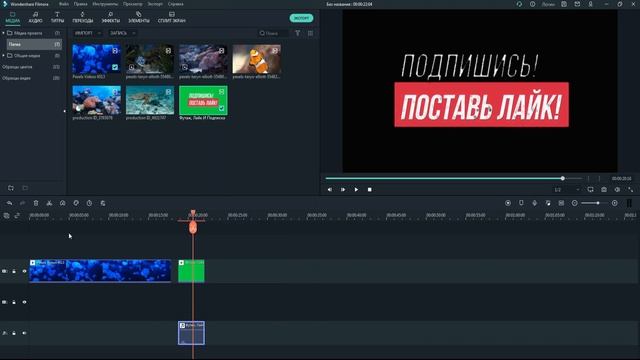Click the stop button in preview
This screenshot has width=640, height=360.
pyautogui.click(x=369, y=189)
